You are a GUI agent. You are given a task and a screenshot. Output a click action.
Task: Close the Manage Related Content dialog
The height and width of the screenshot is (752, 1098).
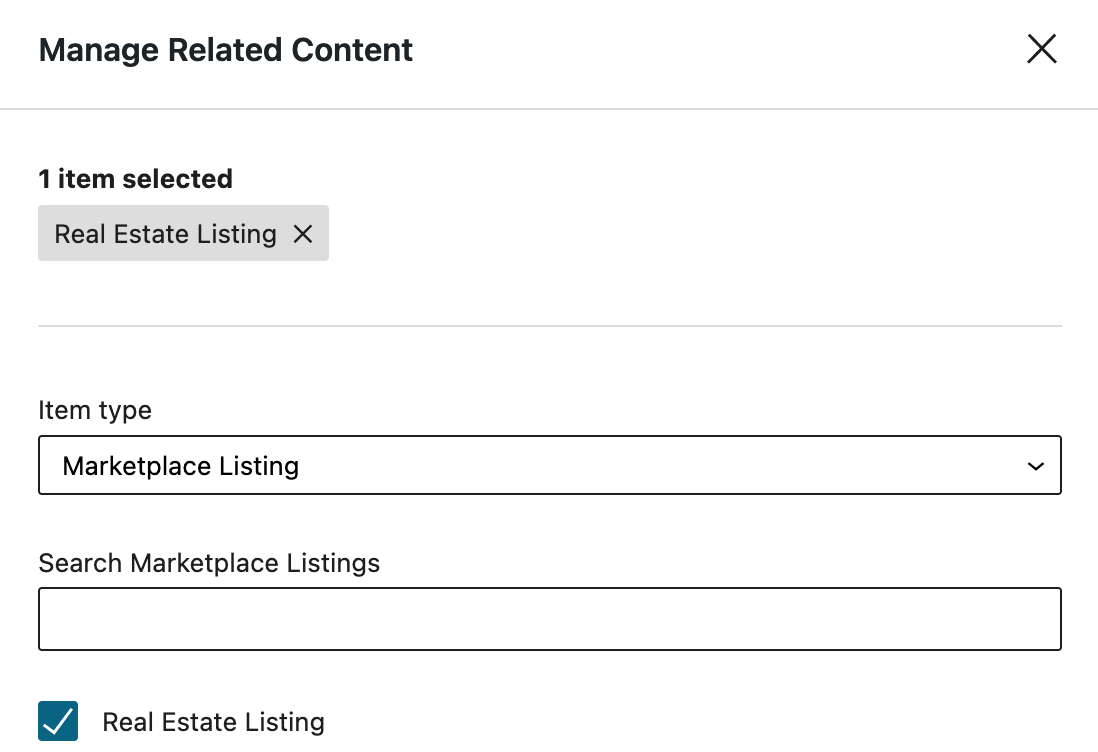tap(1041, 49)
